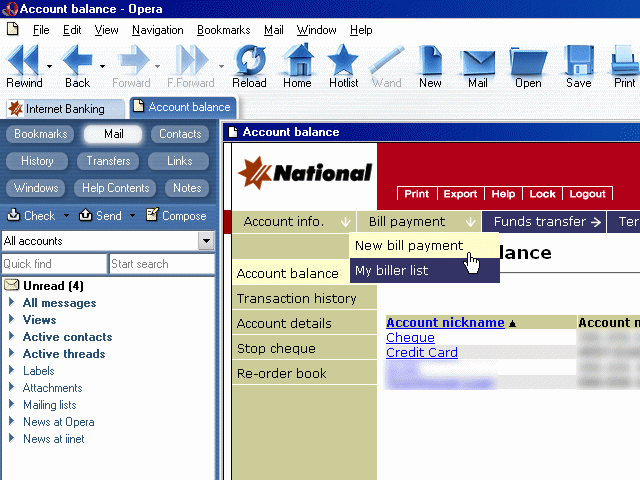The image size is (640, 480).
Task: Expand Mailing lists tree item
Action: coord(12,404)
